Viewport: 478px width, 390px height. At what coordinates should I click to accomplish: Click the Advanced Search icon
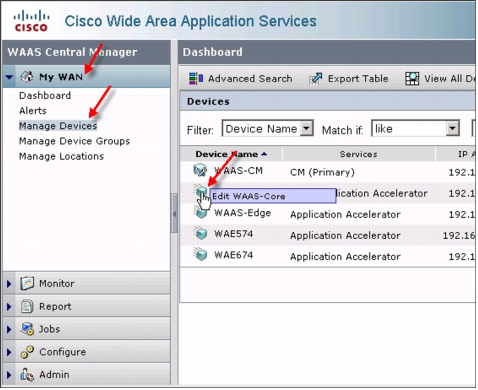click(196, 79)
